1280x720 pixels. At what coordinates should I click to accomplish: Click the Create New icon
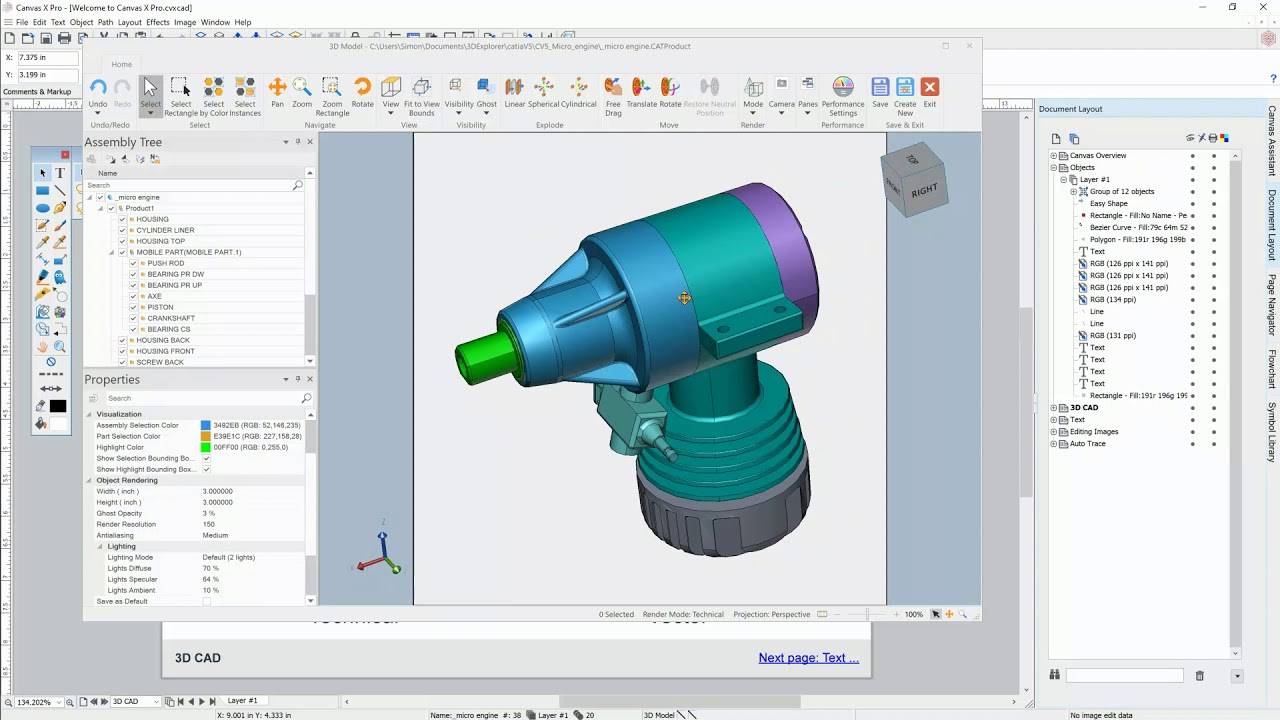tap(905, 90)
